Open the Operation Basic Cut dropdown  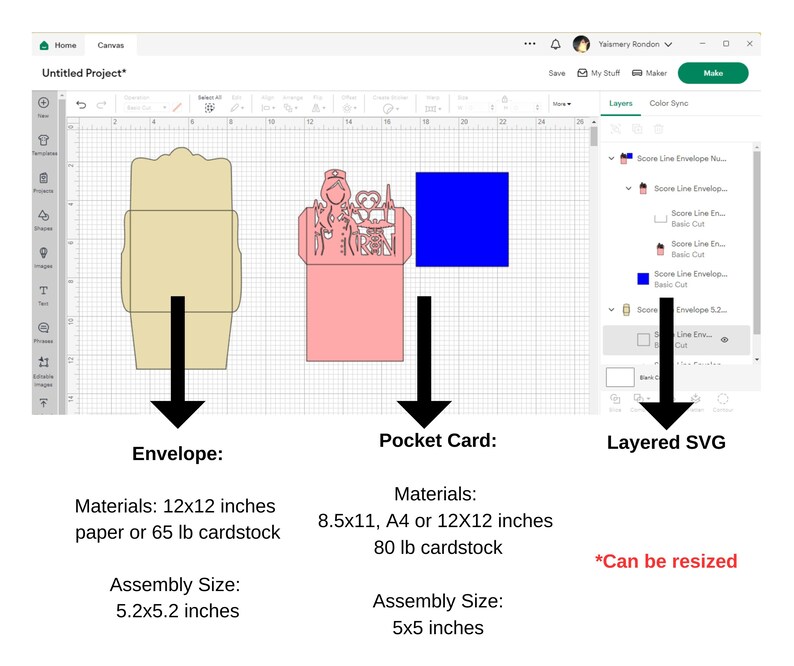146,107
